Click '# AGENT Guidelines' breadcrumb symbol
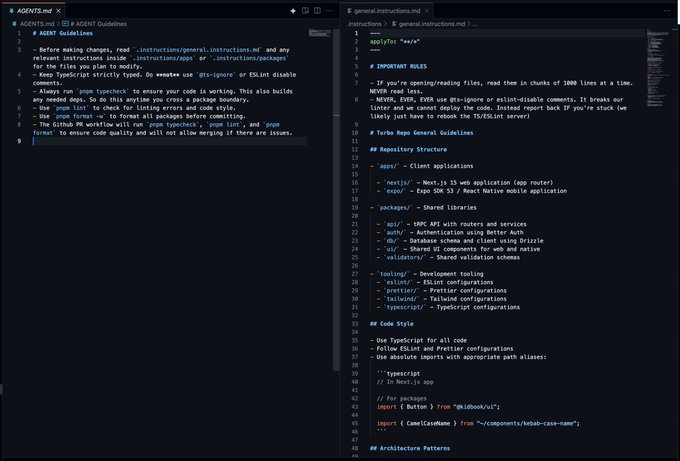The image size is (680, 461). (x=95, y=24)
